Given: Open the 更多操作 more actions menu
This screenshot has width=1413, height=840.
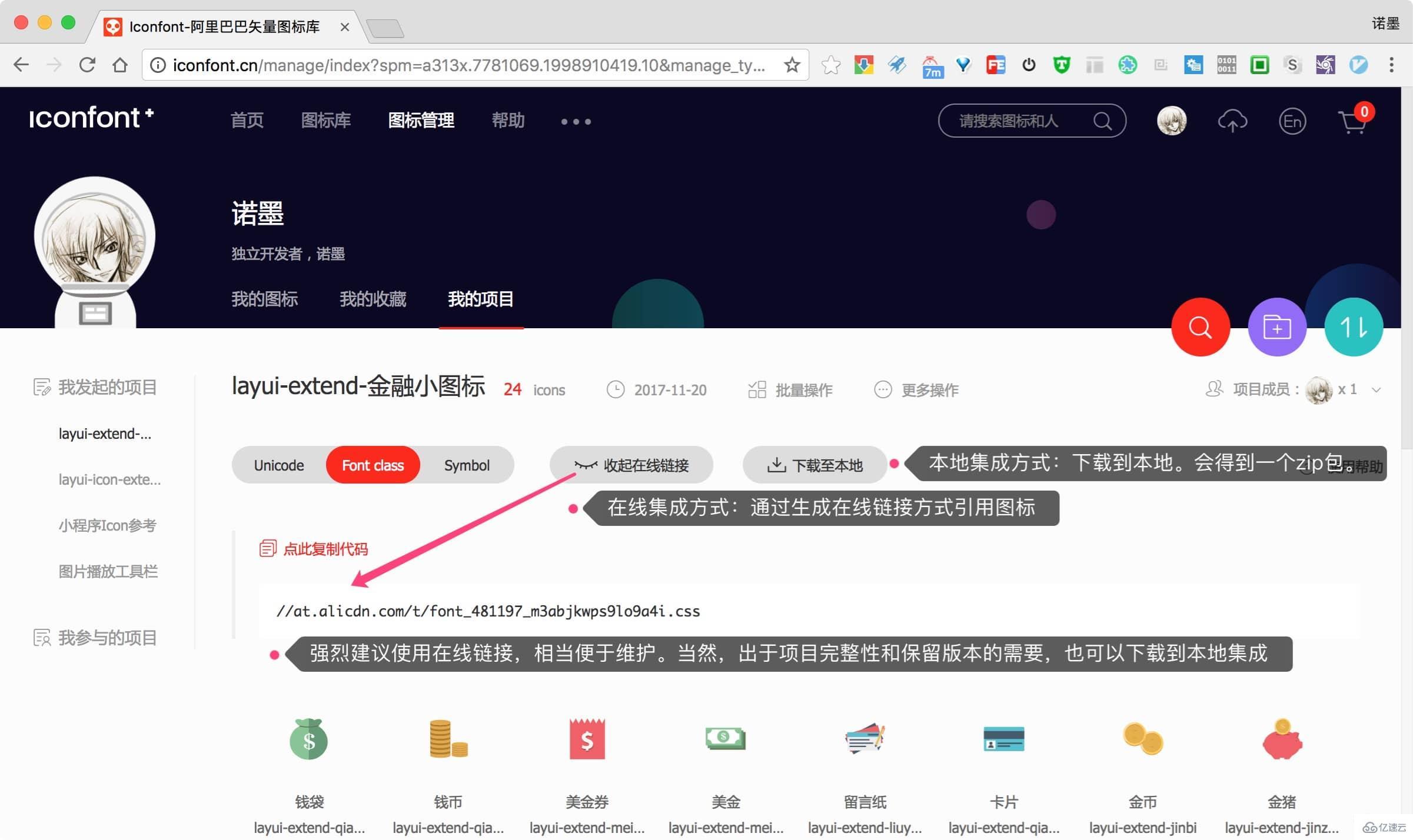Looking at the screenshot, I should pos(917,390).
